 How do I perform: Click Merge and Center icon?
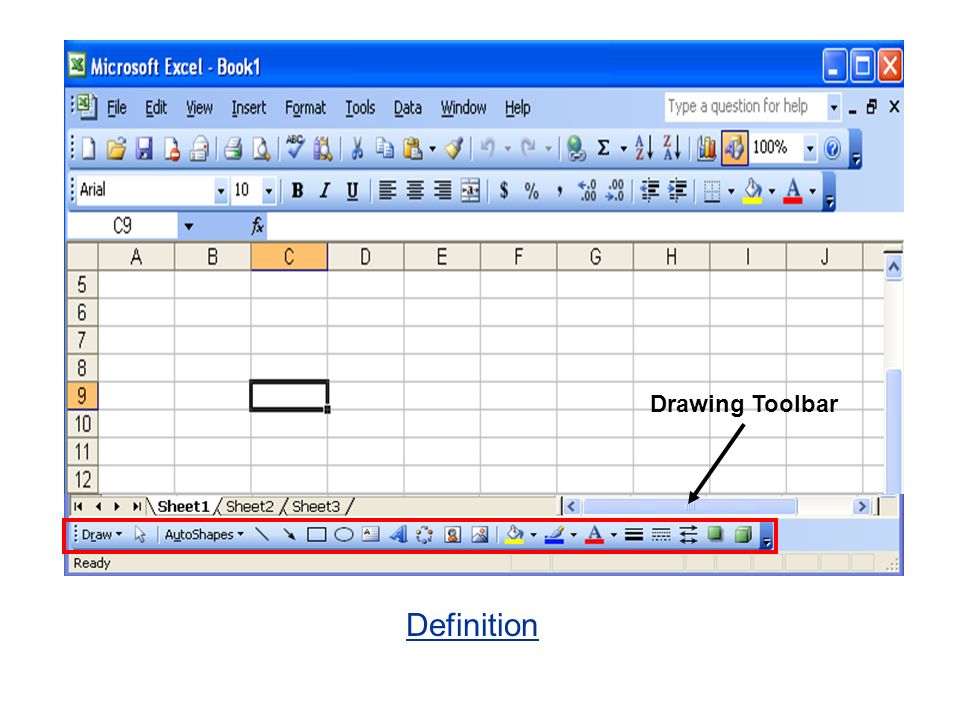470,190
